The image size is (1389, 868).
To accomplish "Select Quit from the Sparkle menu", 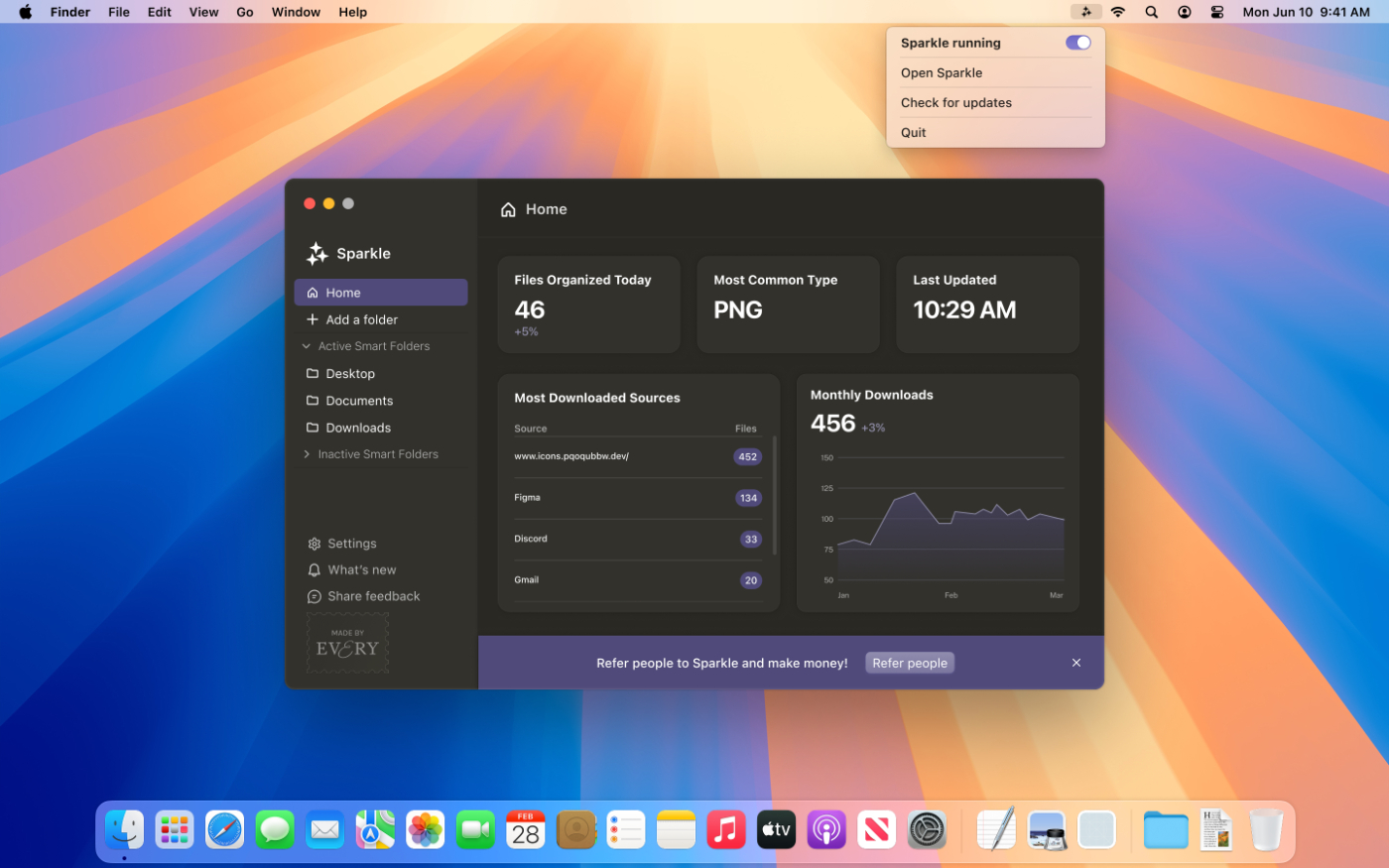I will (913, 132).
